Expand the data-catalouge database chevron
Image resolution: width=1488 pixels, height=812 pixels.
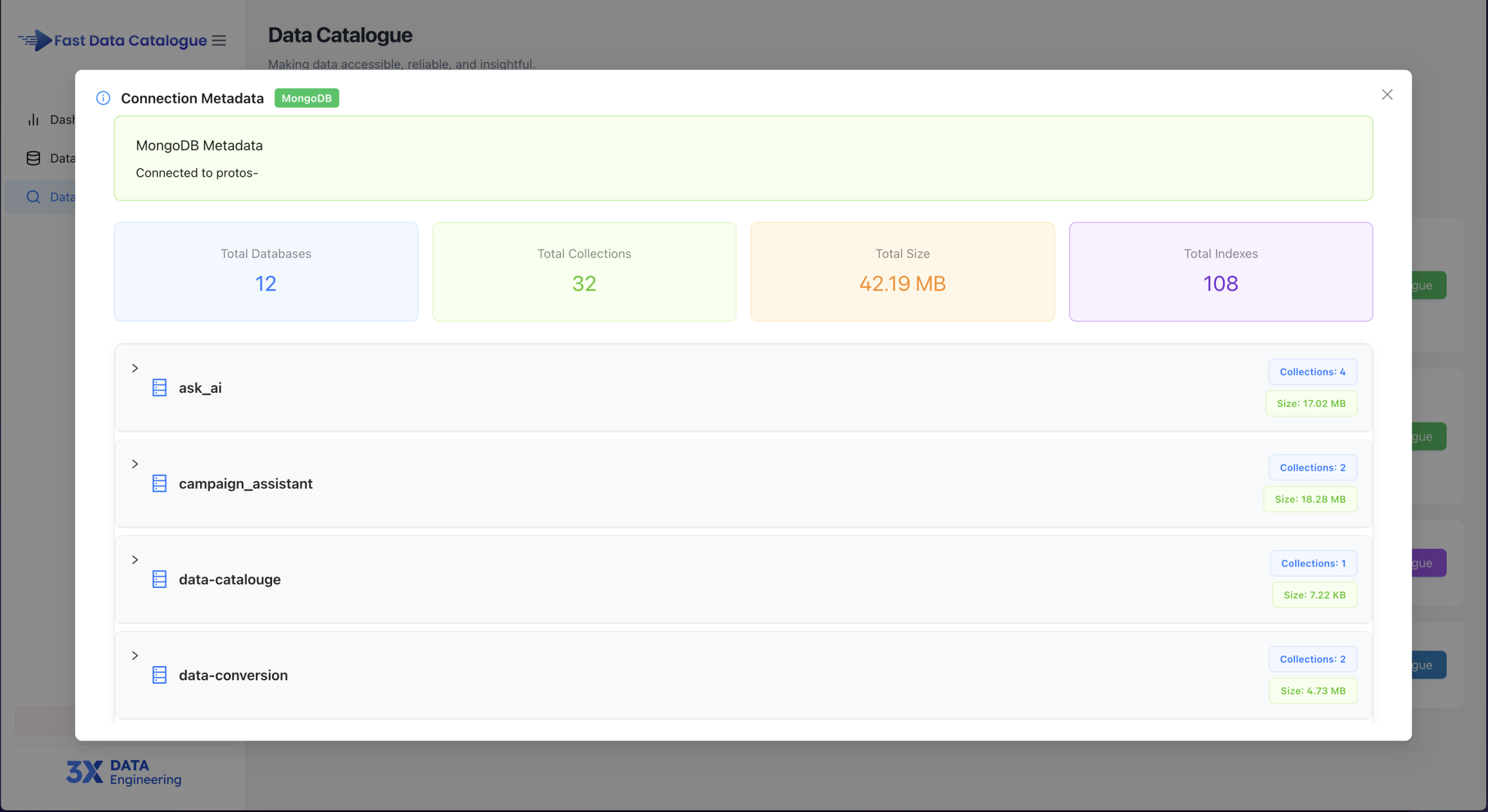coord(135,559)
